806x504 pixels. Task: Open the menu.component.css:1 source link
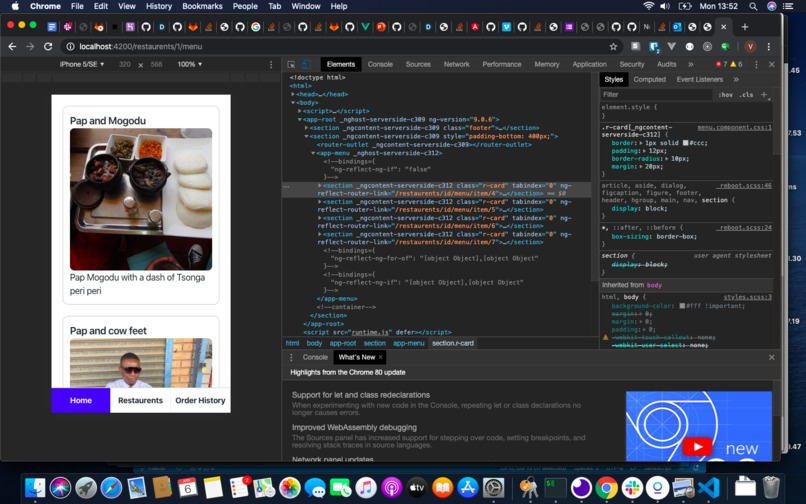point(735,127)
